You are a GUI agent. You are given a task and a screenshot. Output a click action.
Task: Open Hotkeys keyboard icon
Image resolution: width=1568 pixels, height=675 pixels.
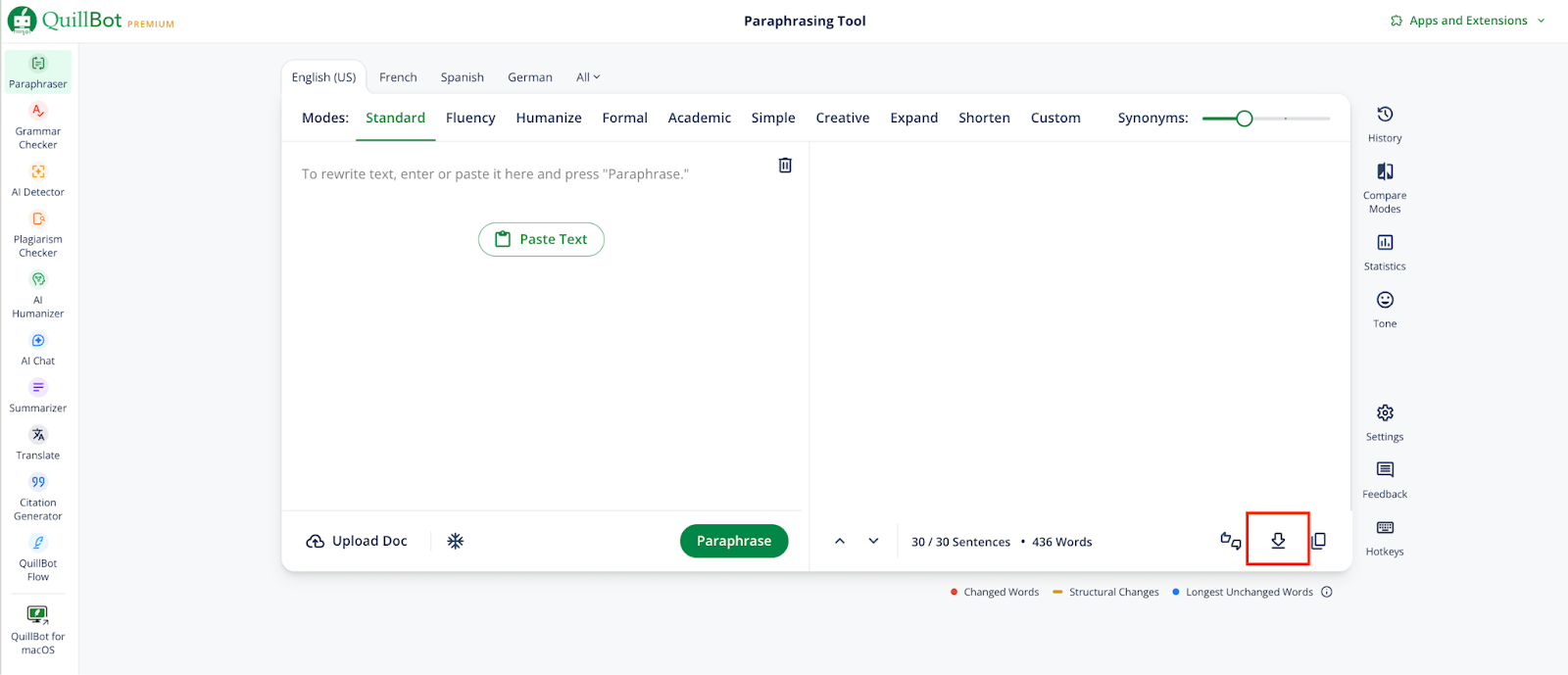point(1385,537)
